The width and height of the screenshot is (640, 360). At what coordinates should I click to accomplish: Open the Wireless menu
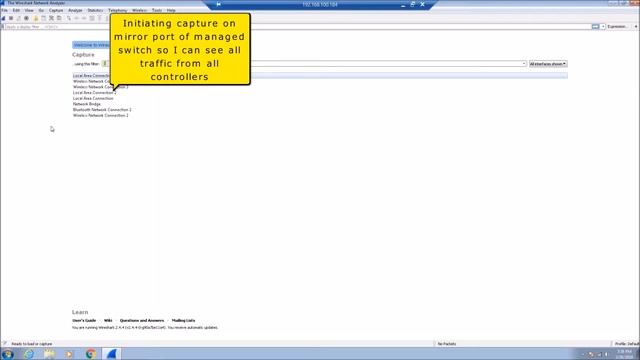(x=139, y=10)
